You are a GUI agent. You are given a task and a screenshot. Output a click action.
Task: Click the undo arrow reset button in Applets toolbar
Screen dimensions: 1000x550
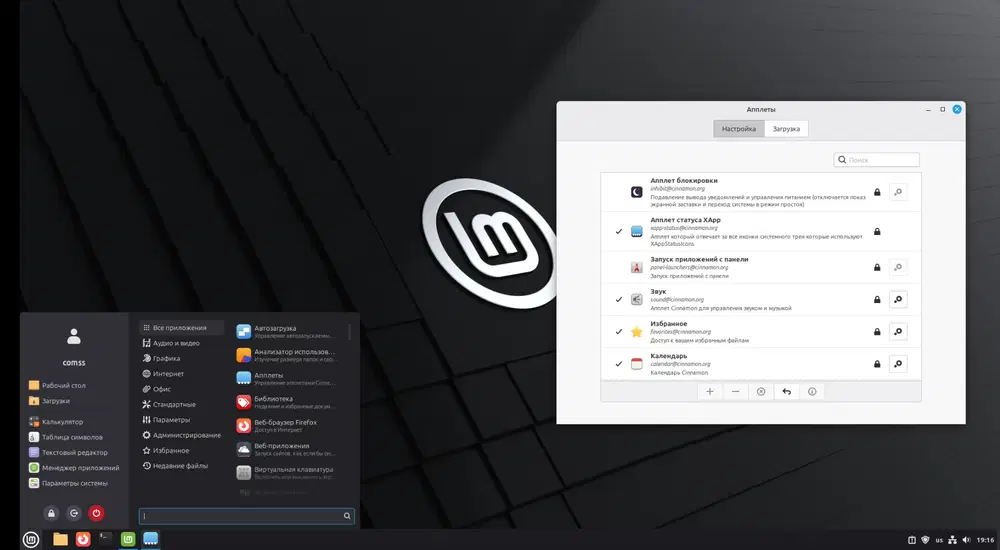click(786, 392)
